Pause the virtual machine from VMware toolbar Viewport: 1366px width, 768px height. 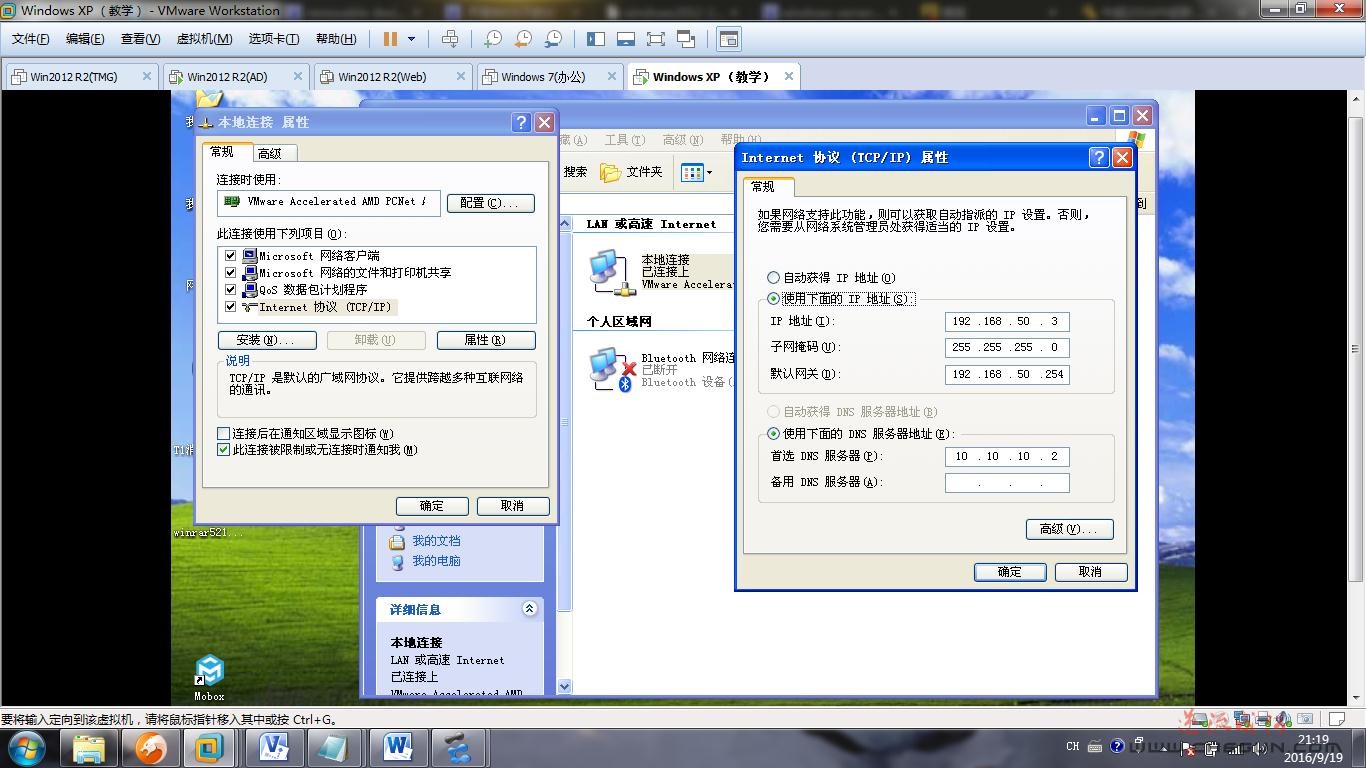(x=390, y=39)
